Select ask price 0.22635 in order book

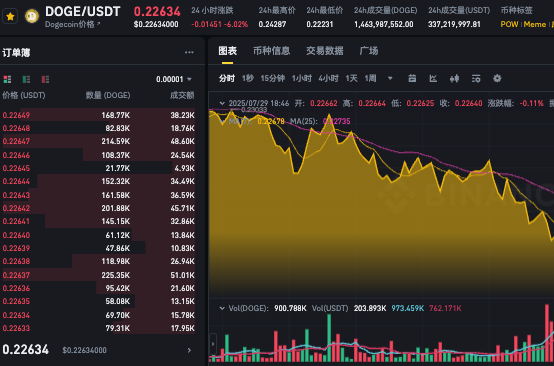click(16, 301)
